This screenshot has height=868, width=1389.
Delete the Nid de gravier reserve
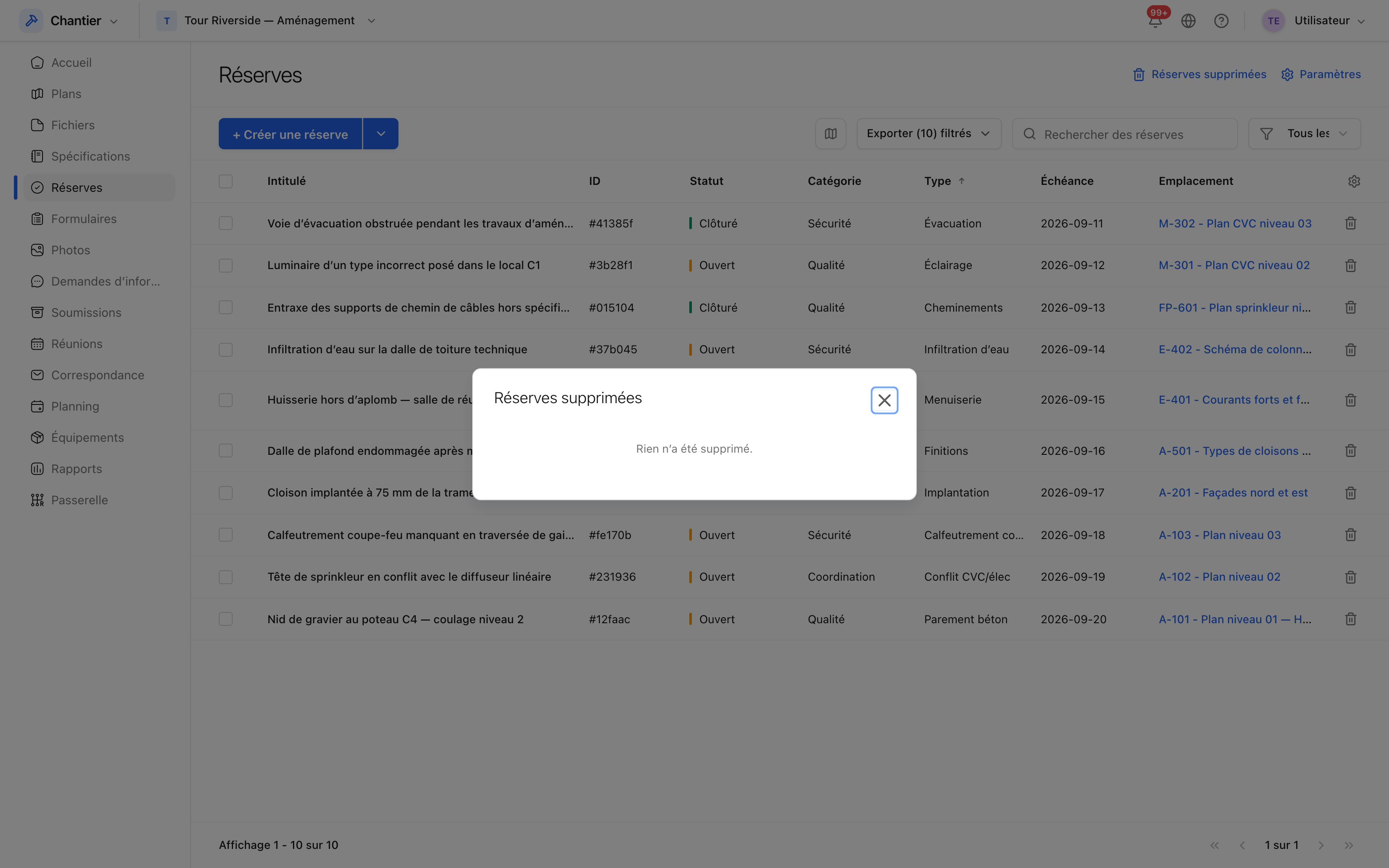click(1350, 619)
